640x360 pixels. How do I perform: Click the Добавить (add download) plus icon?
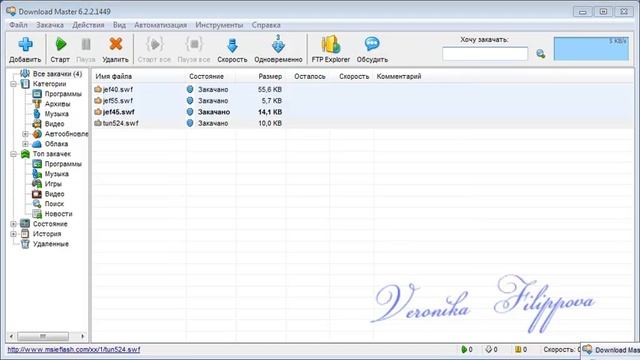click(x=25, y=44)
